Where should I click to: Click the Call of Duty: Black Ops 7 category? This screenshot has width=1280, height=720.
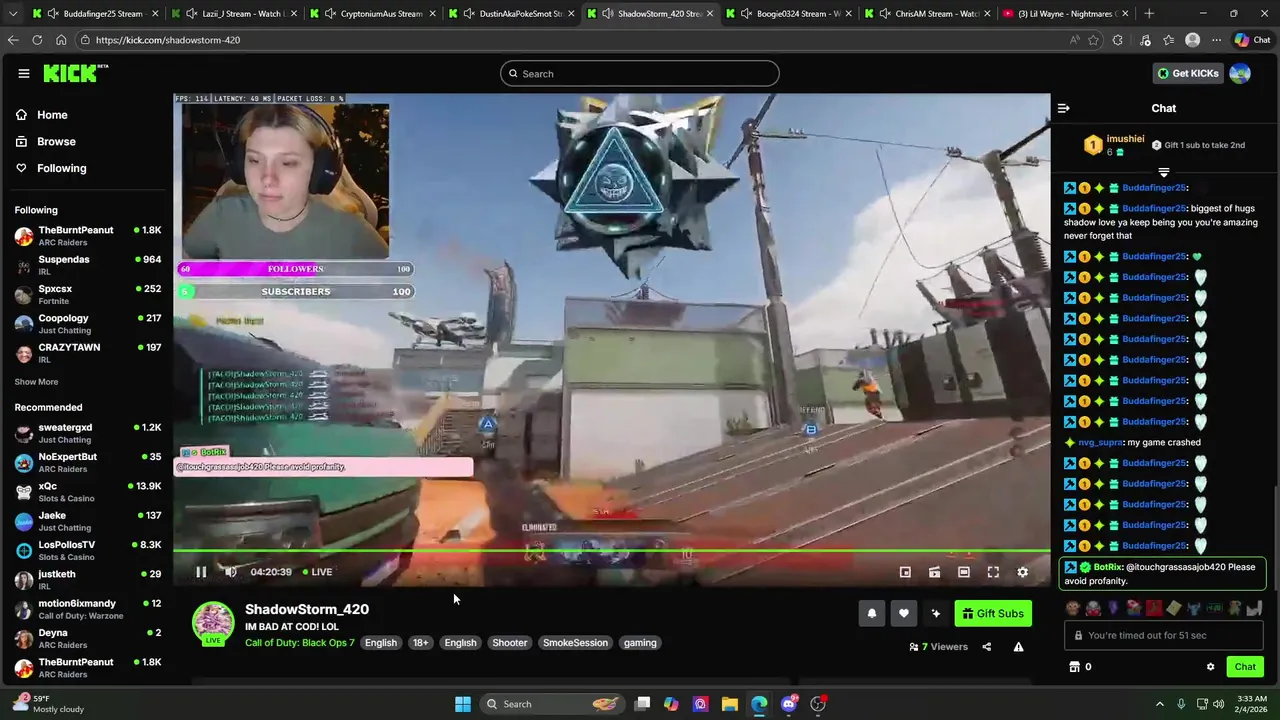pos(300,643)
